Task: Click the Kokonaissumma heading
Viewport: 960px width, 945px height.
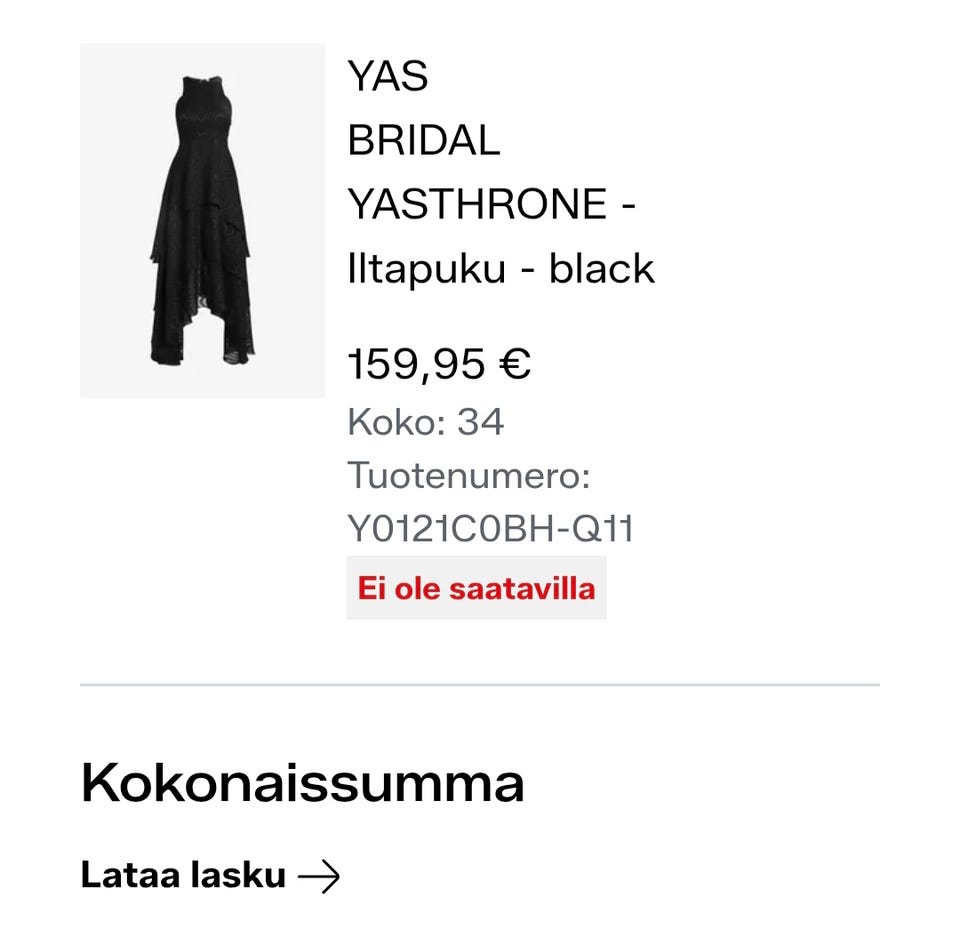Action: click(302, 783)
